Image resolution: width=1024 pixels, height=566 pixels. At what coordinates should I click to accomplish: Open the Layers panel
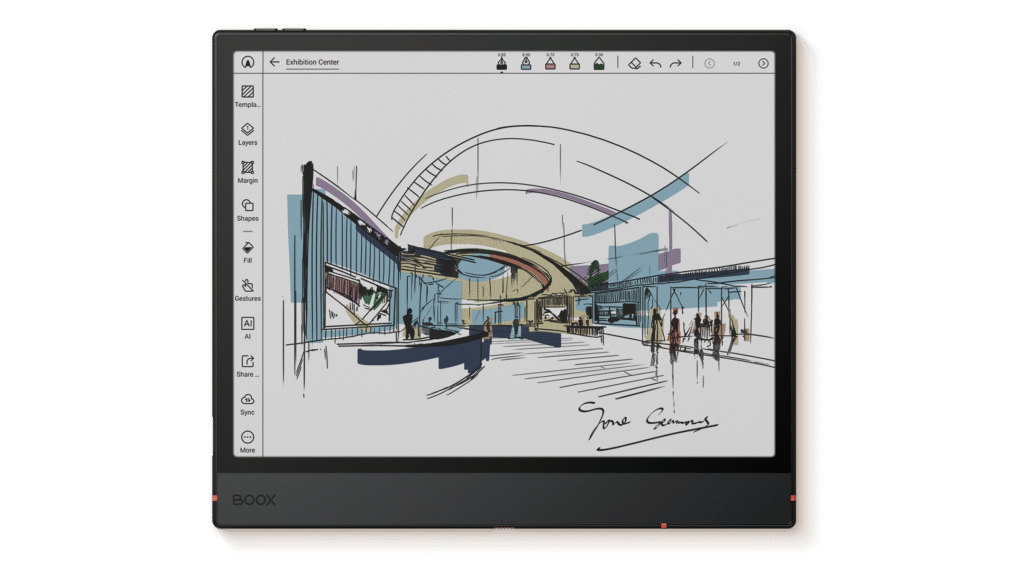point(247,130)
